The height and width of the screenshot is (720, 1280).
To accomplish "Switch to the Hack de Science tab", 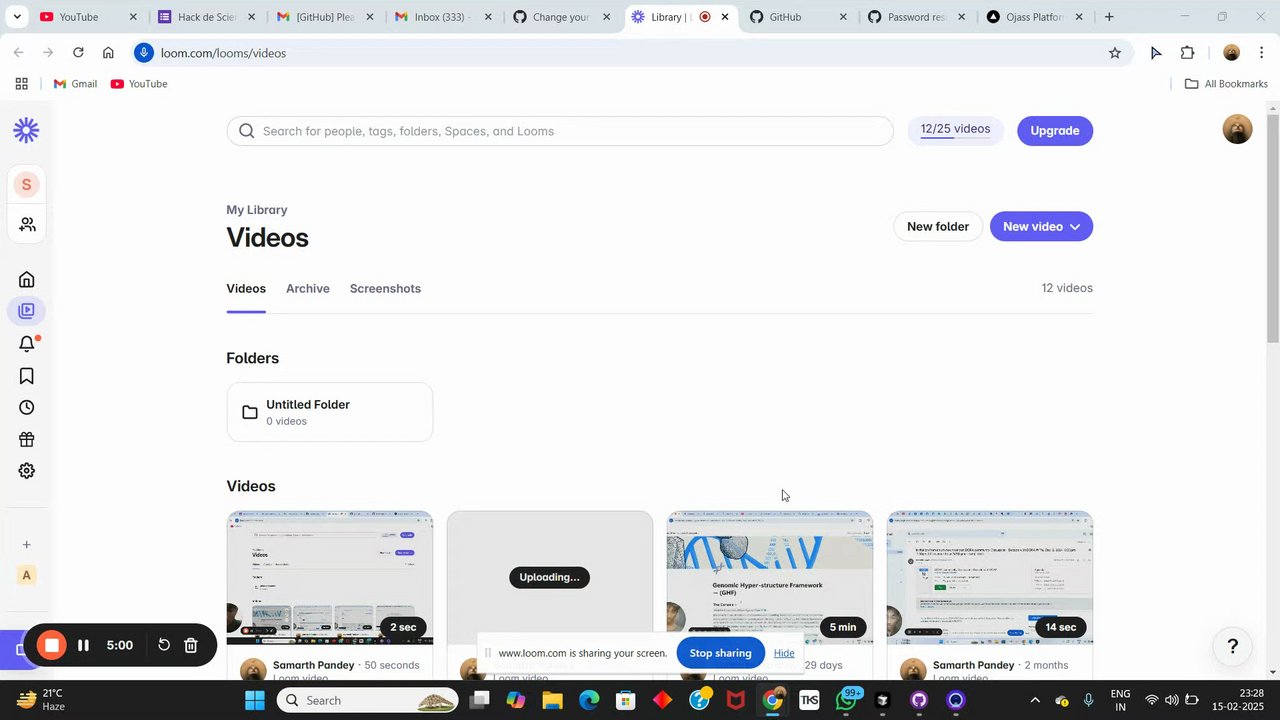I will pos(208,17).
